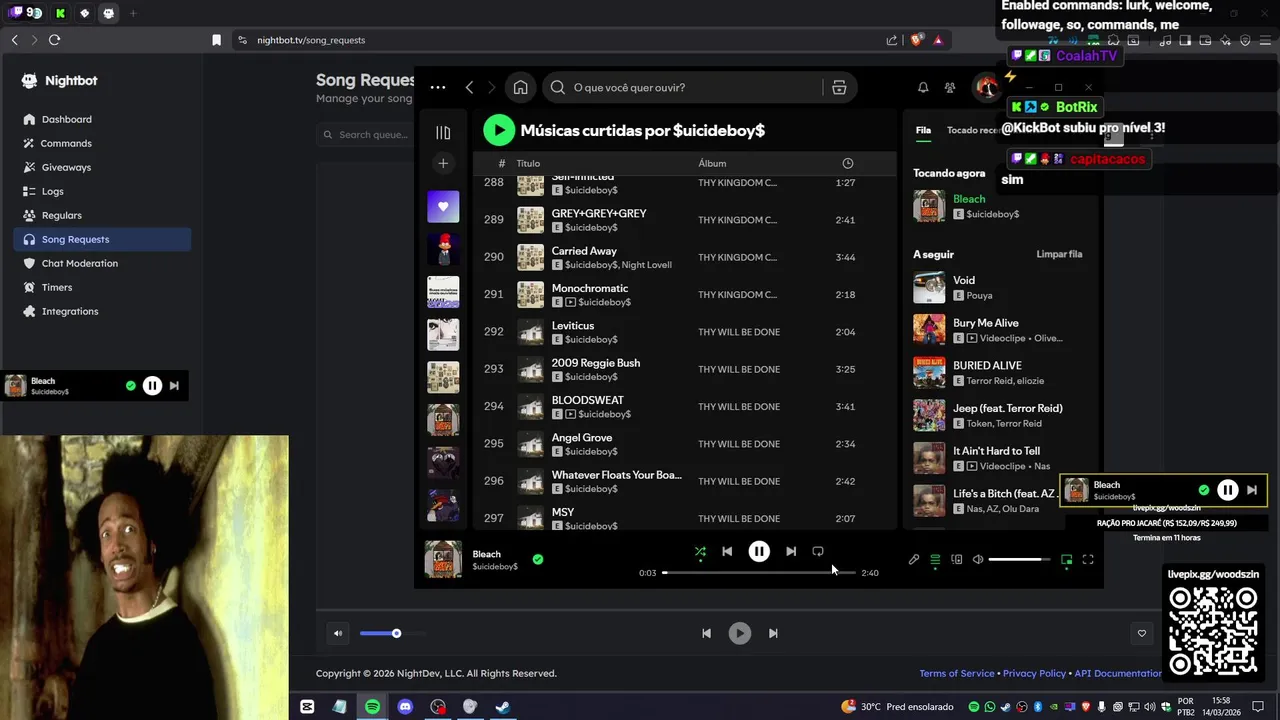Open Dashboard in Nightbot sidebar

click(x=102, y=119)
